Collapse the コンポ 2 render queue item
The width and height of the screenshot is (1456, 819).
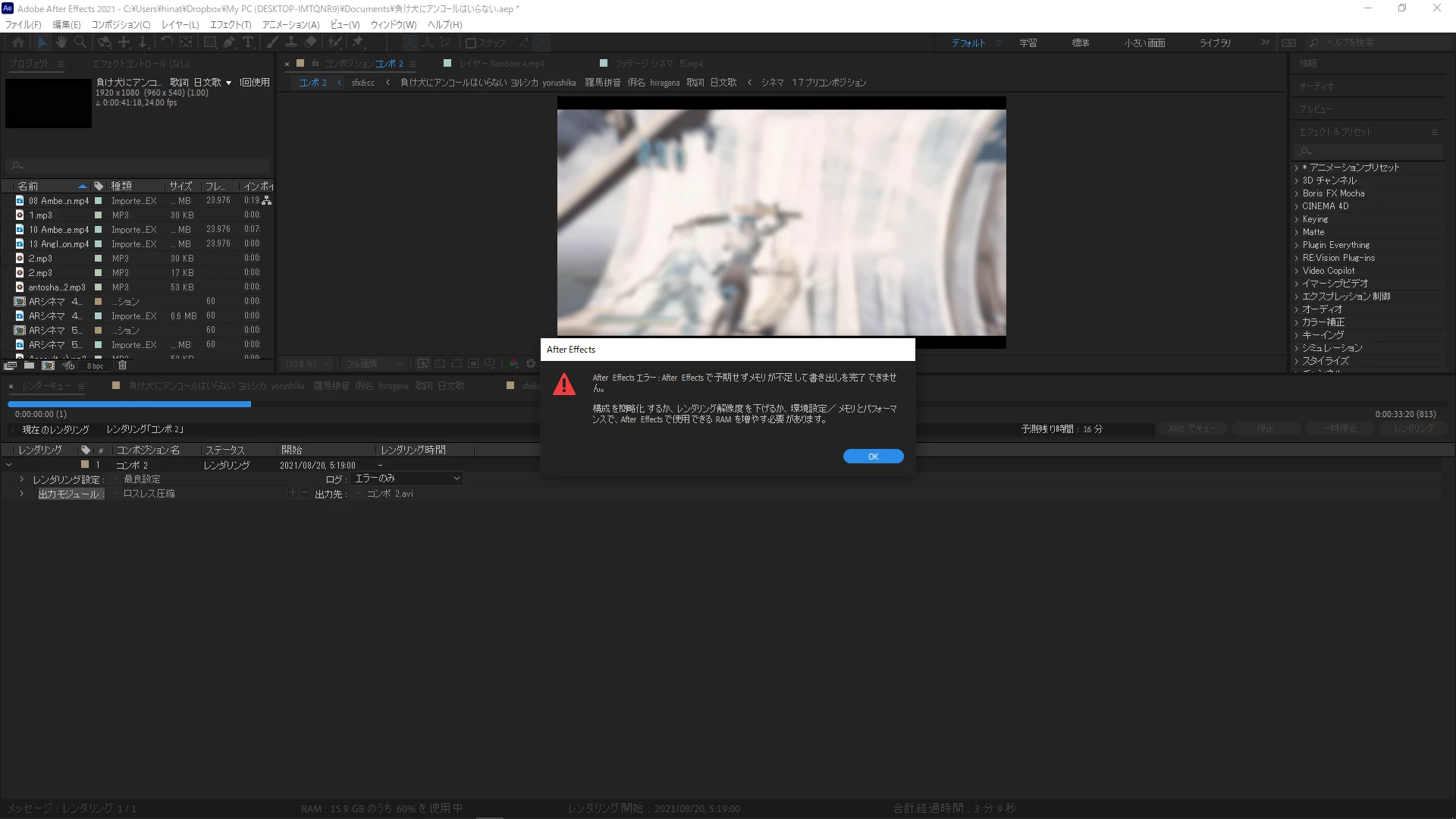(9, 465)
